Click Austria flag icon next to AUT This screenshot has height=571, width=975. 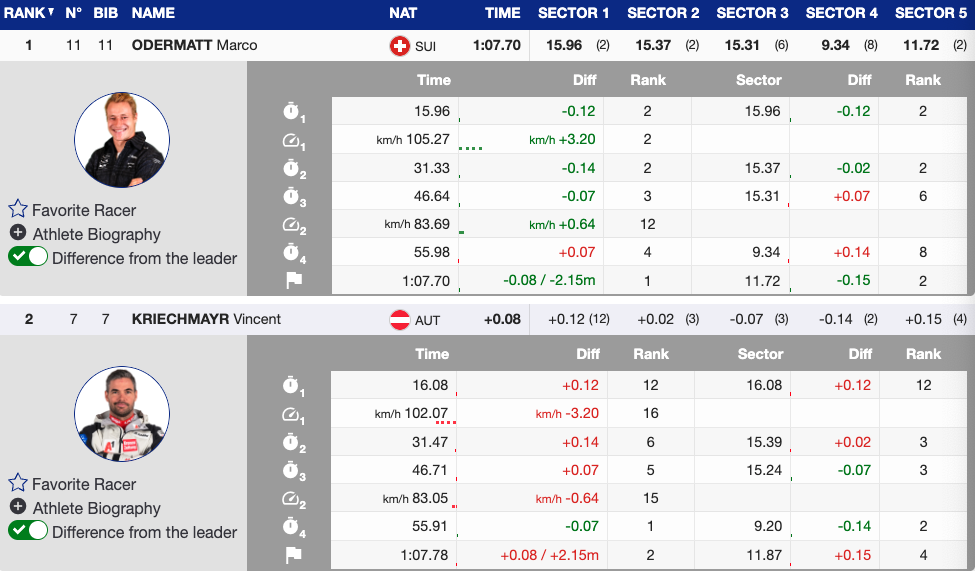point(399,320)
